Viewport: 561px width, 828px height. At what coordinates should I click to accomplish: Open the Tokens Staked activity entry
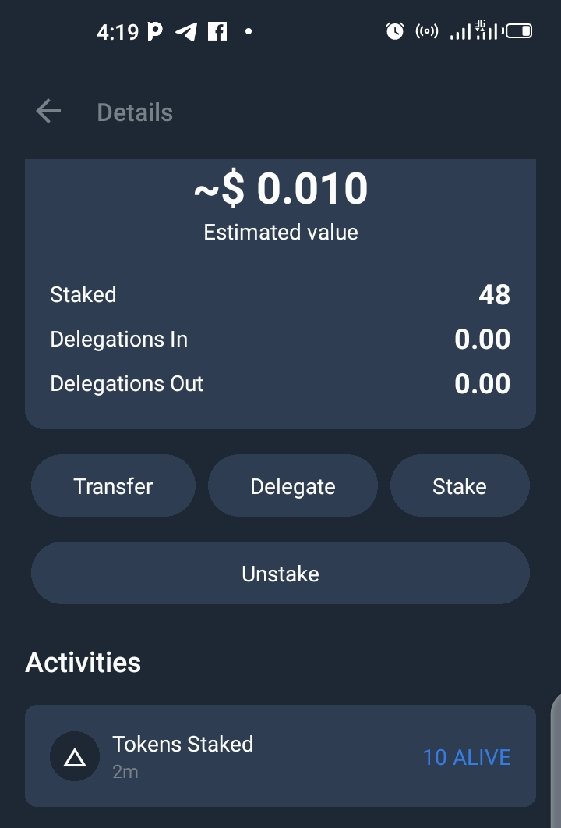(280, 756)
